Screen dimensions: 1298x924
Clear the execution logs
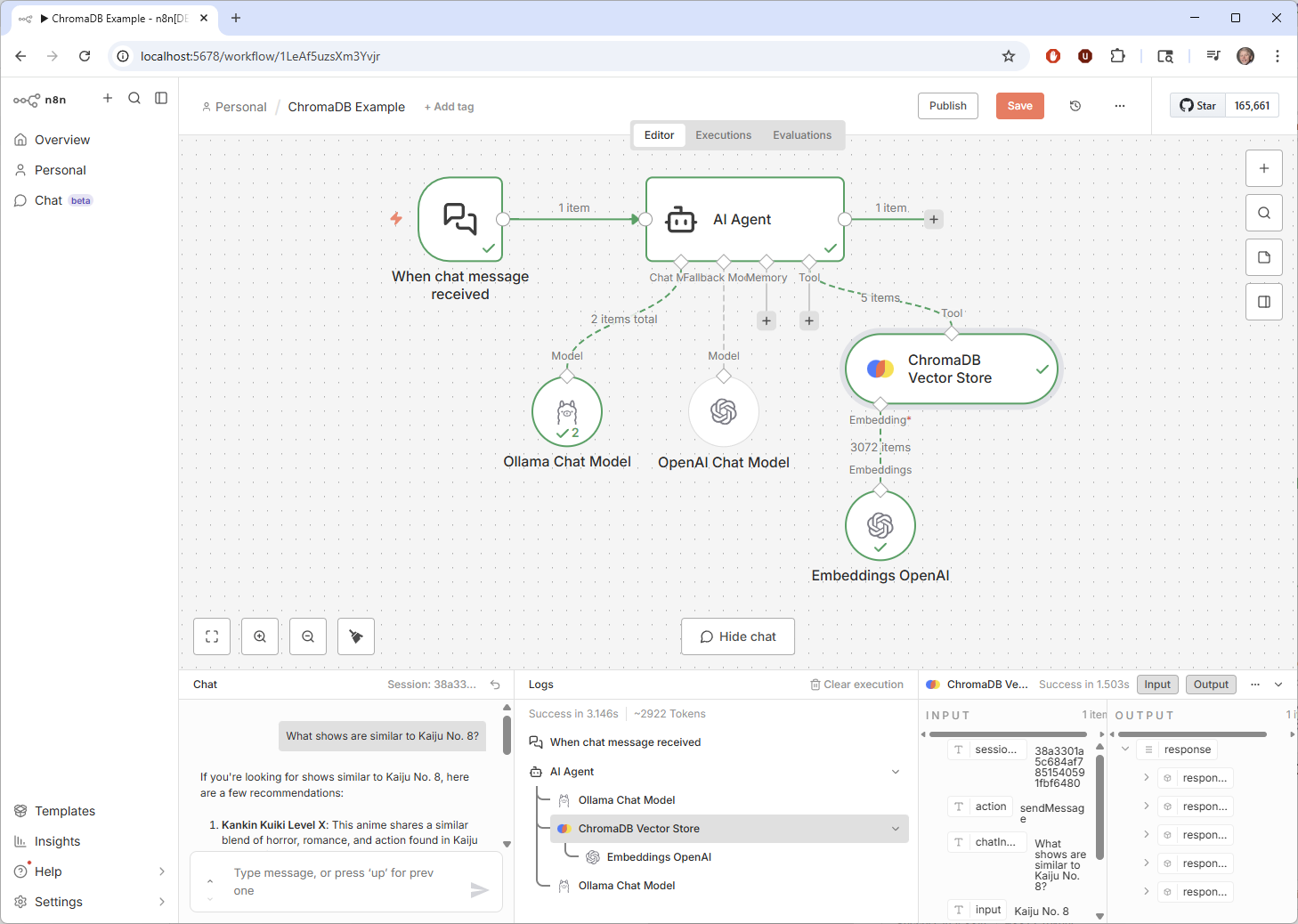click(856, 685)
